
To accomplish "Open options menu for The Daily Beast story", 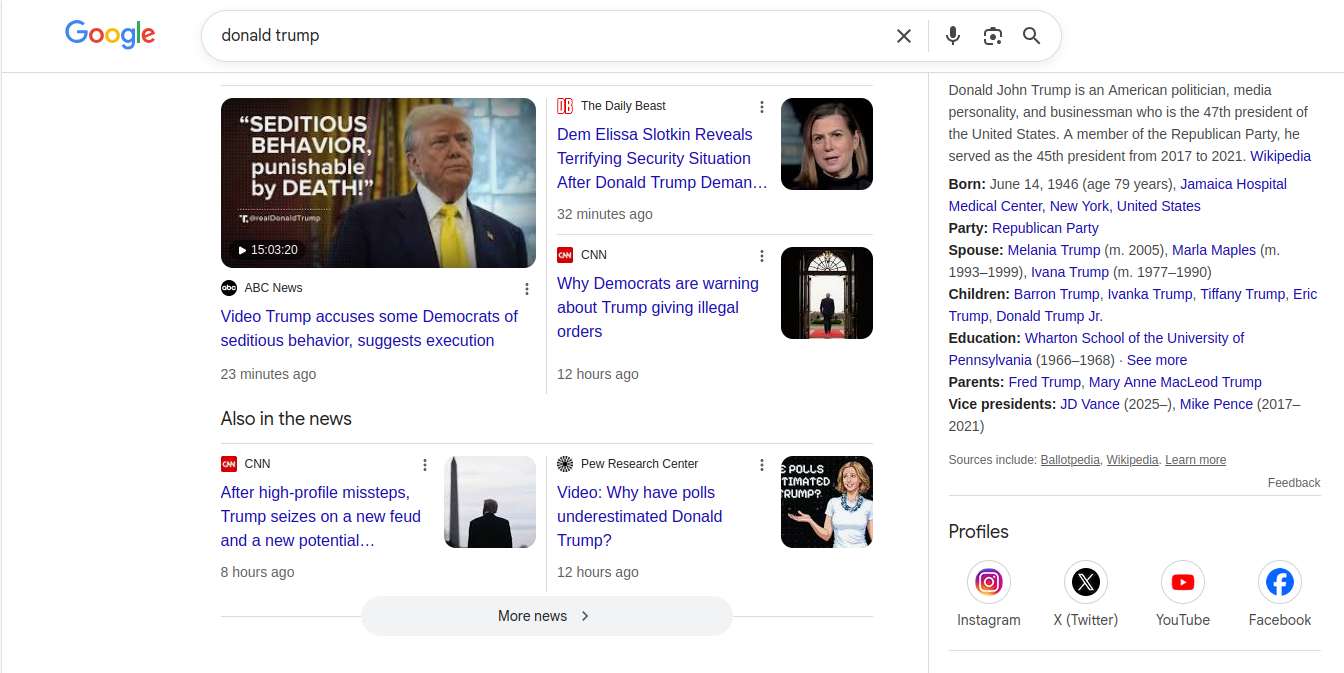I will tap(762, 107).
